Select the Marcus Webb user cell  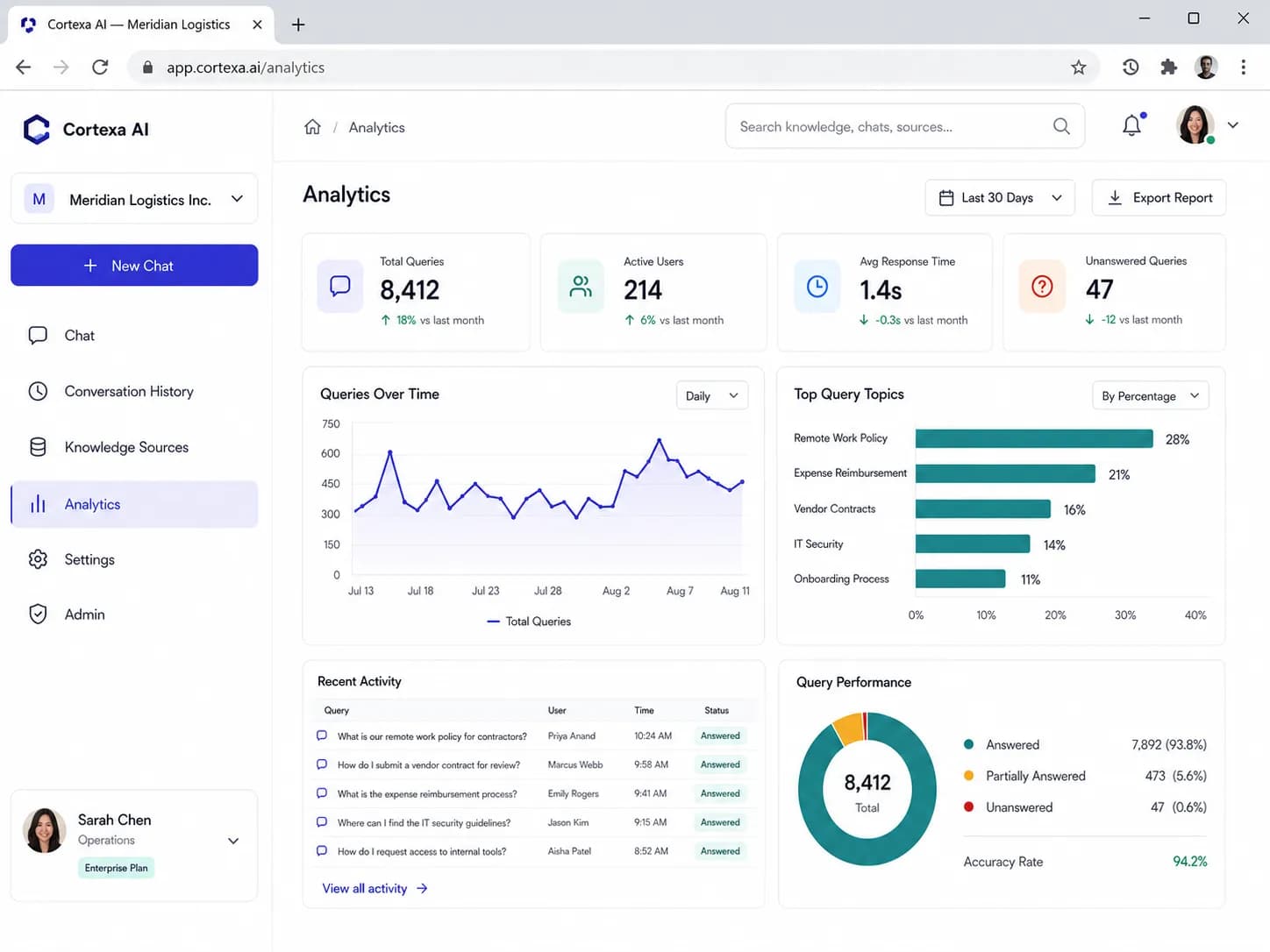click(575, 765)
